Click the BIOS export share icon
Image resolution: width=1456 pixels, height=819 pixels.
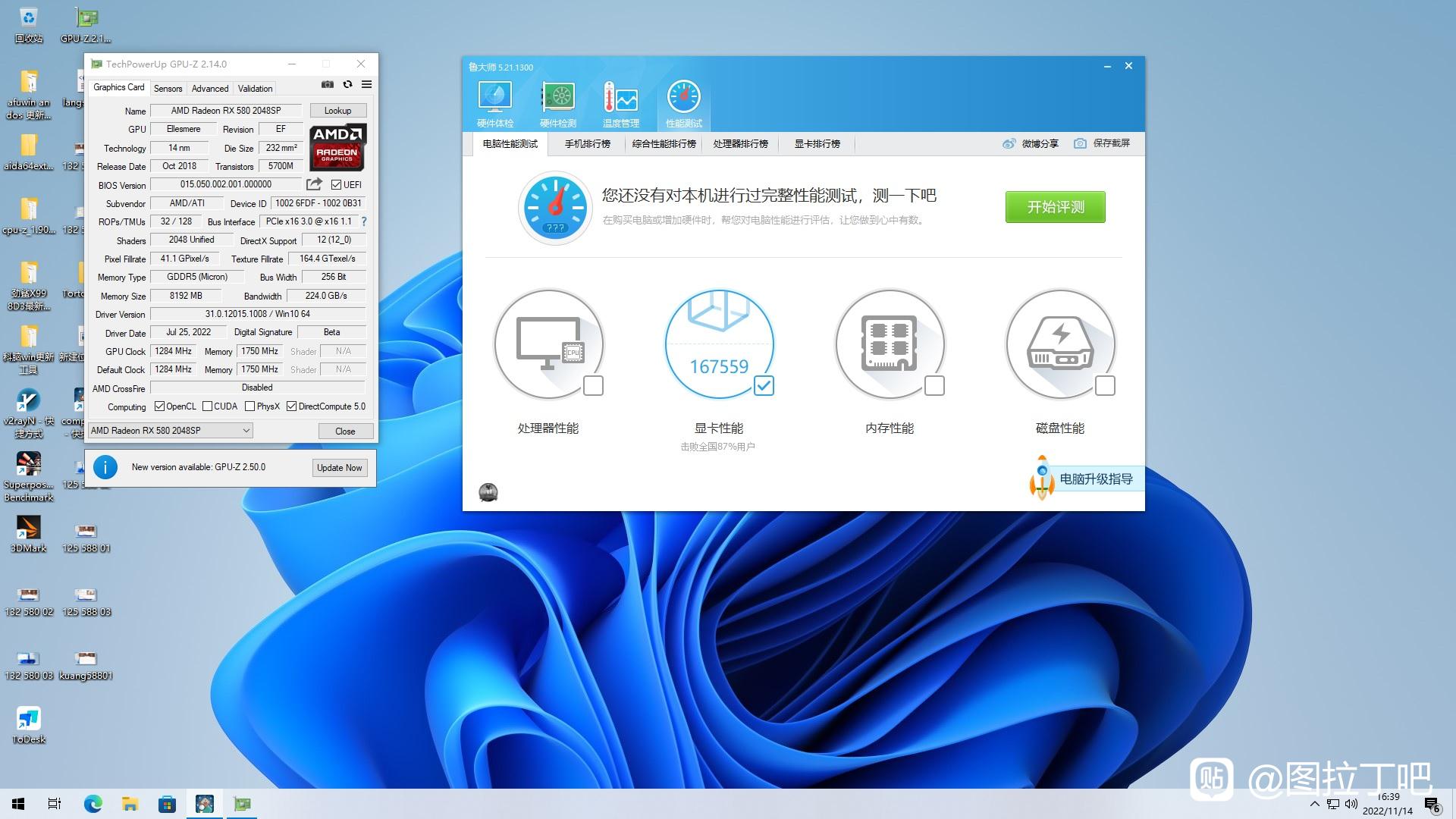click(314, 184)
